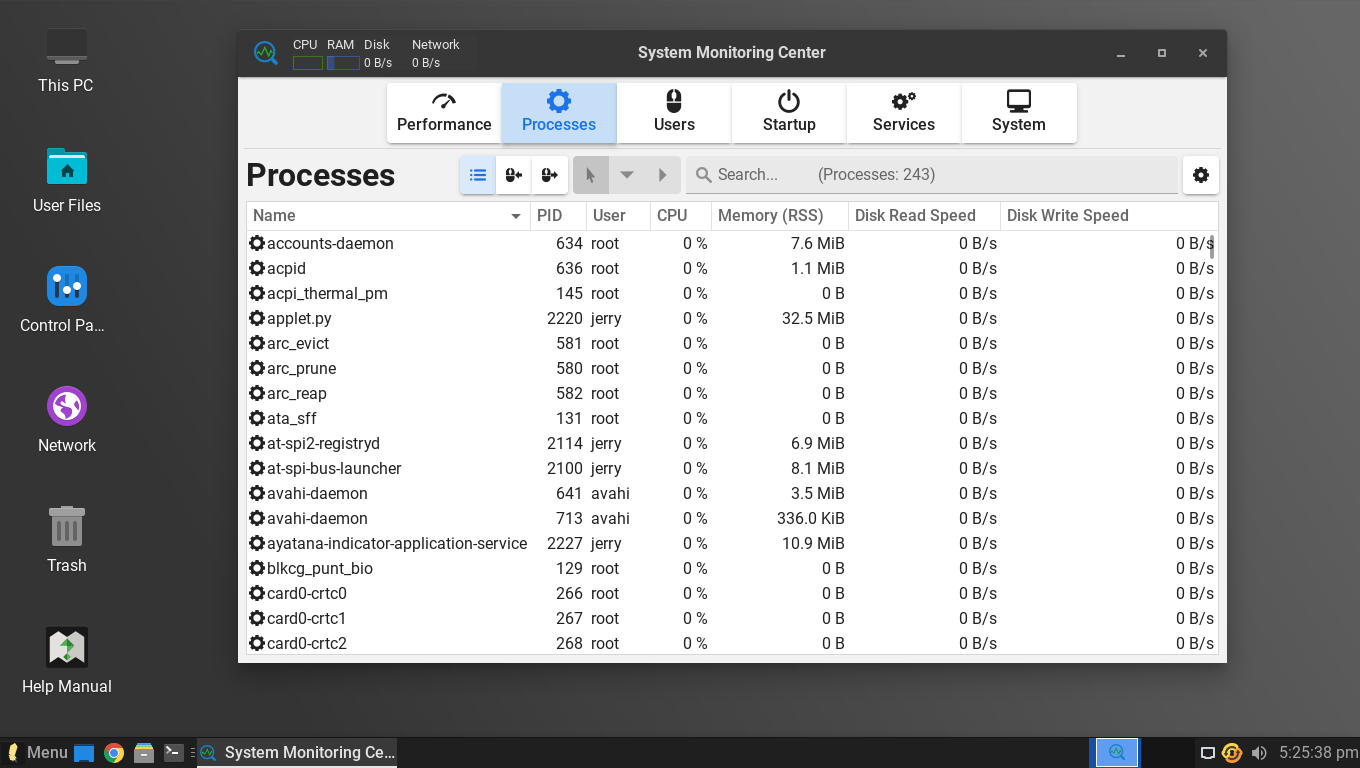Sort by User column header
The height and width of the screenshot is (768, 1360).
coord(618,216)
